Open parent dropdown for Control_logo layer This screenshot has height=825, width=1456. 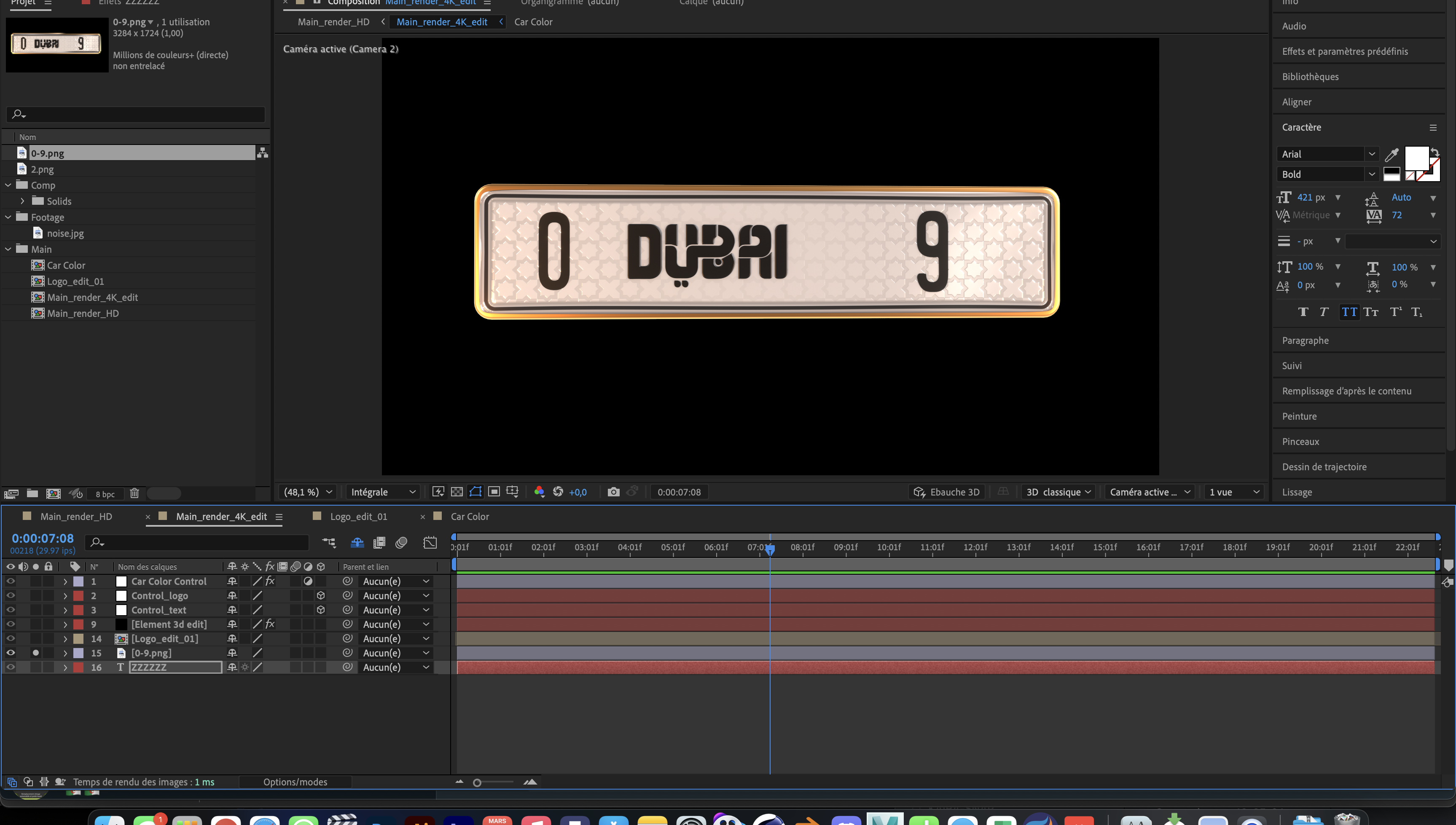pyautogui.click(x=395, y=595)
